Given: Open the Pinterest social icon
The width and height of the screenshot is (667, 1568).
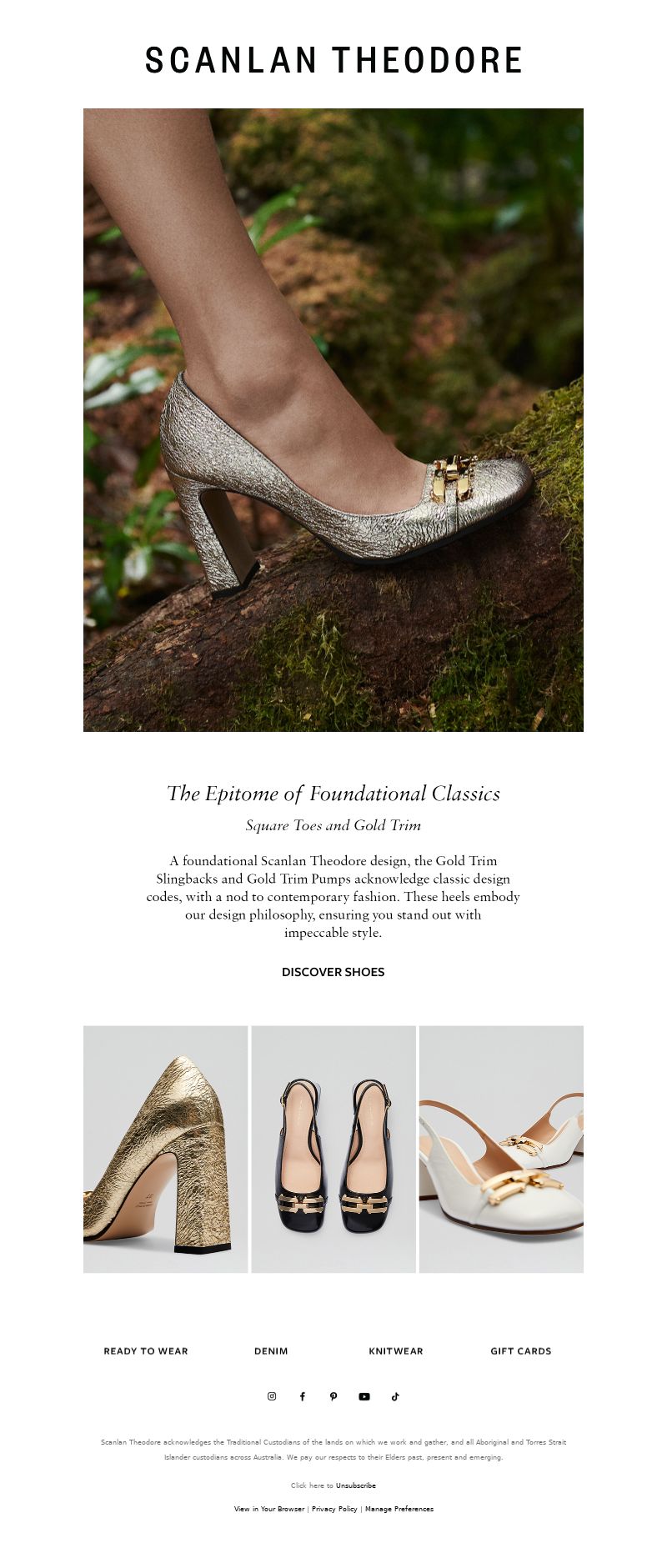Looking at the screenshot, I should pos(333,1396).
